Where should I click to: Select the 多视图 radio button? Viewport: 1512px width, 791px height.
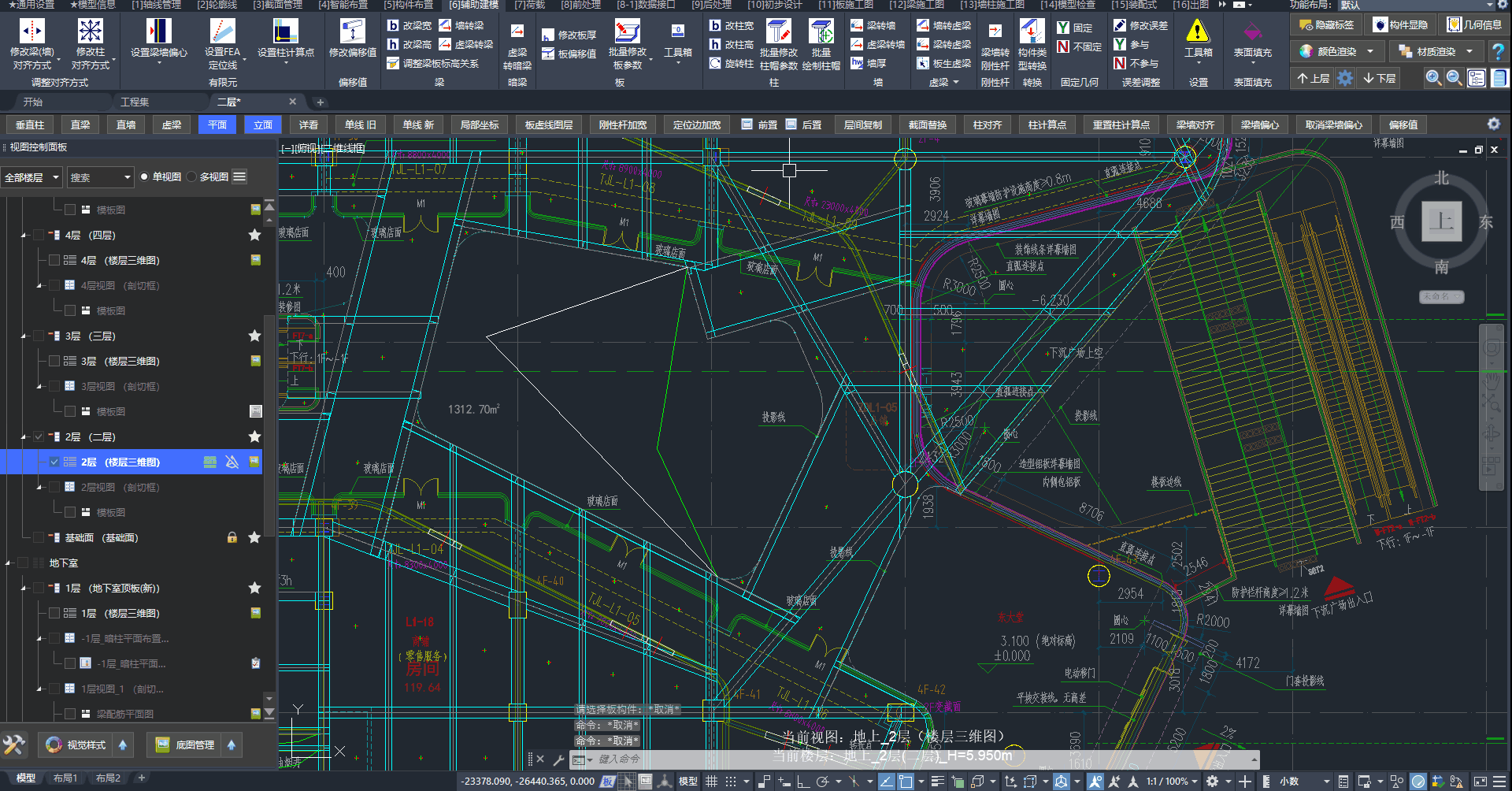pos(191,177)
